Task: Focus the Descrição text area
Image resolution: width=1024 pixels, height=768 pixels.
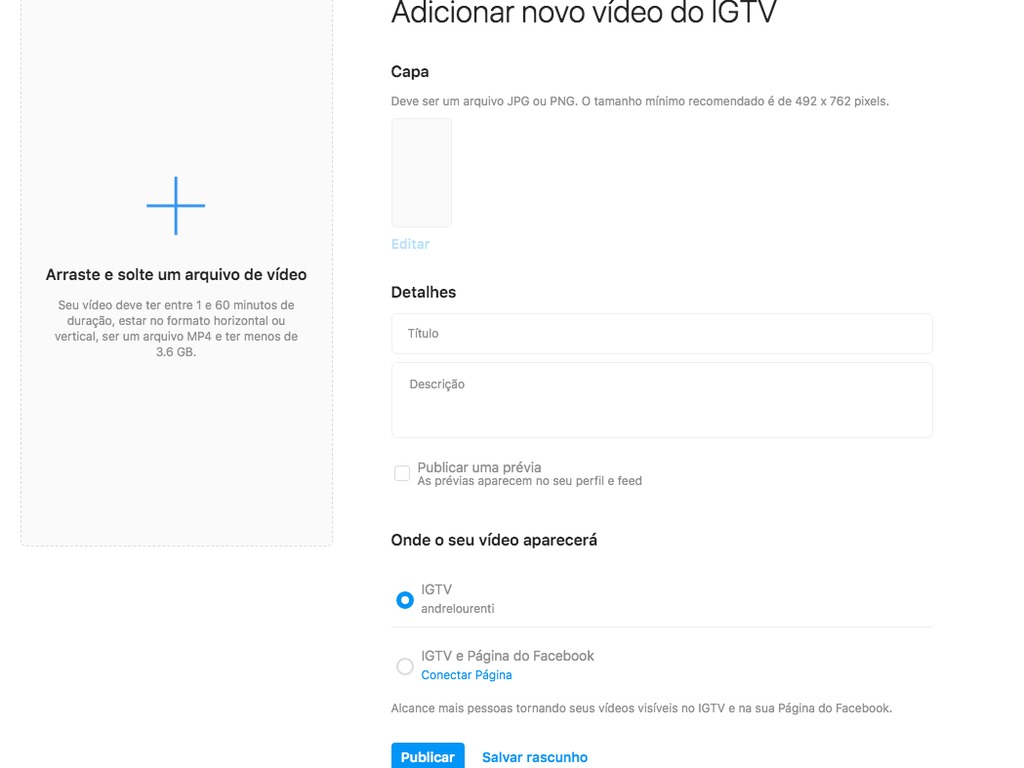Action: click(x=662, y=400)
